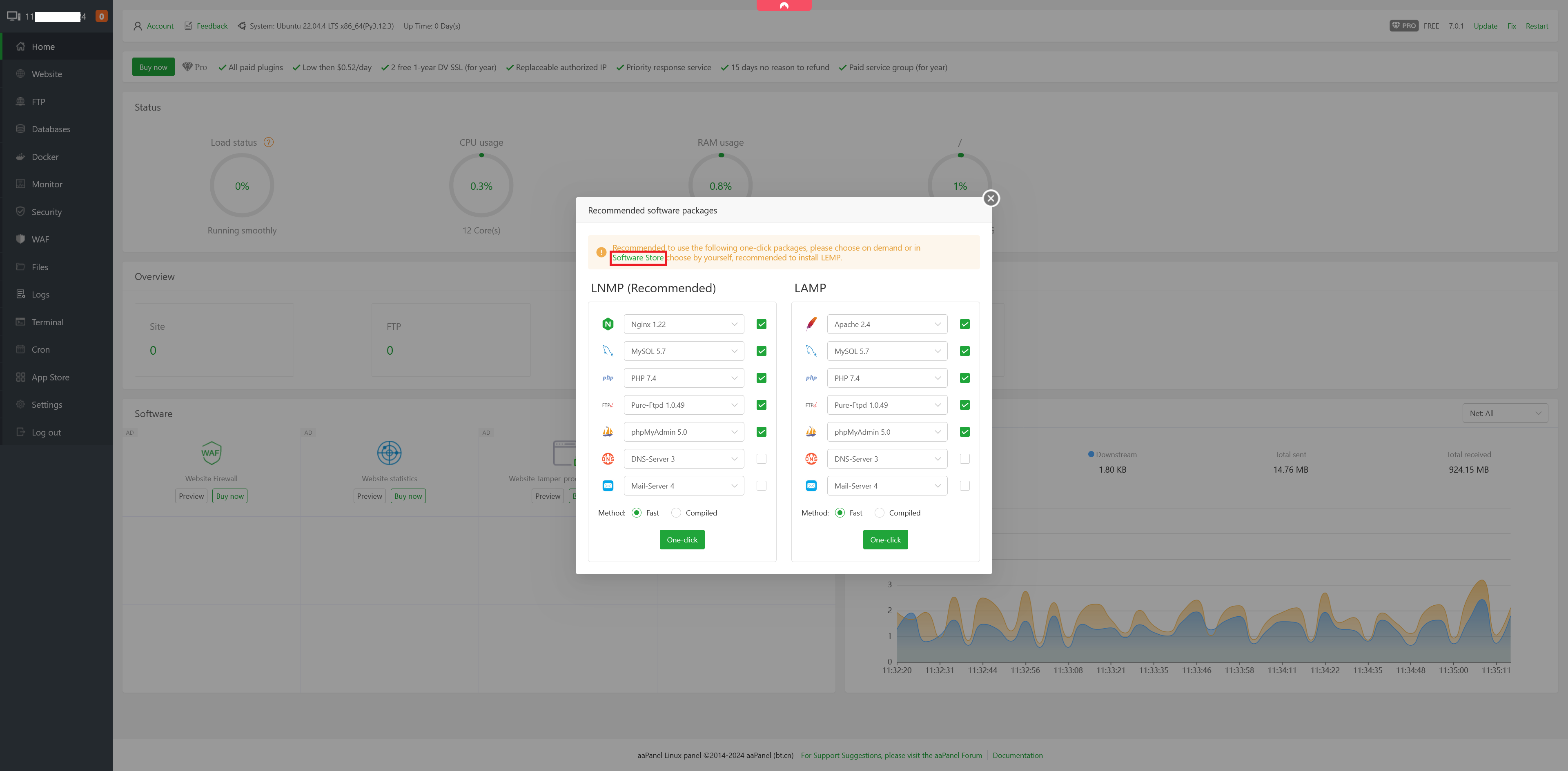Open the WAF section in sidebar

pyautogui.click(x=40, y=239)
